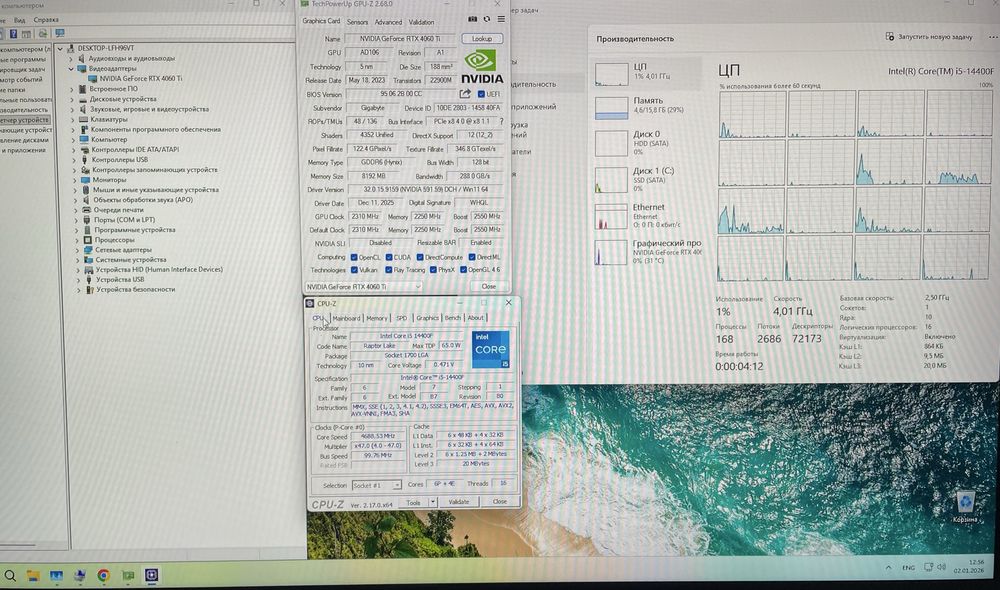Select Ethernet in Task Manager performance list

click(x=647, y=216)
